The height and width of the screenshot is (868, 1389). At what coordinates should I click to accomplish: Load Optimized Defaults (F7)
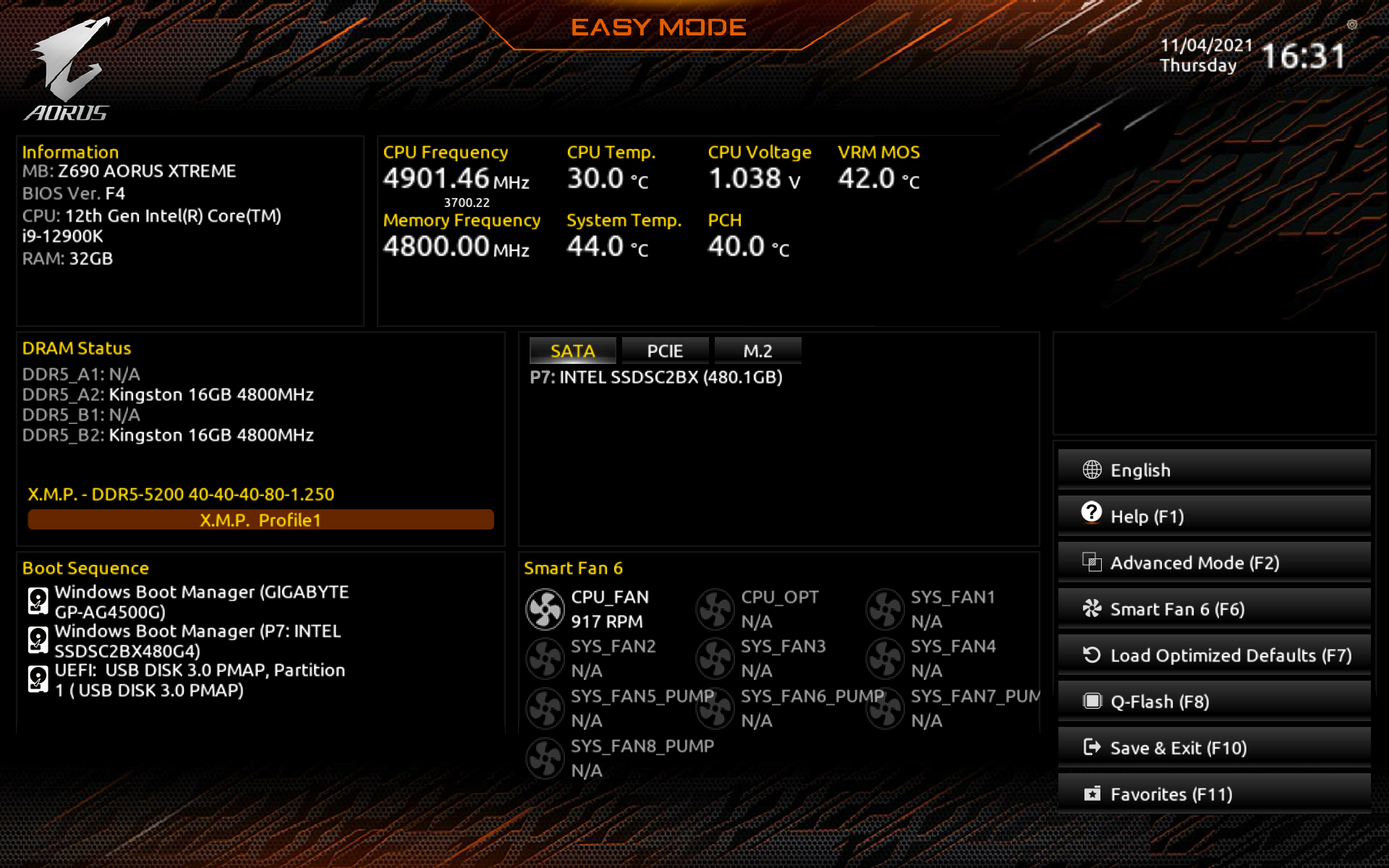click(x=1213, y=655)
